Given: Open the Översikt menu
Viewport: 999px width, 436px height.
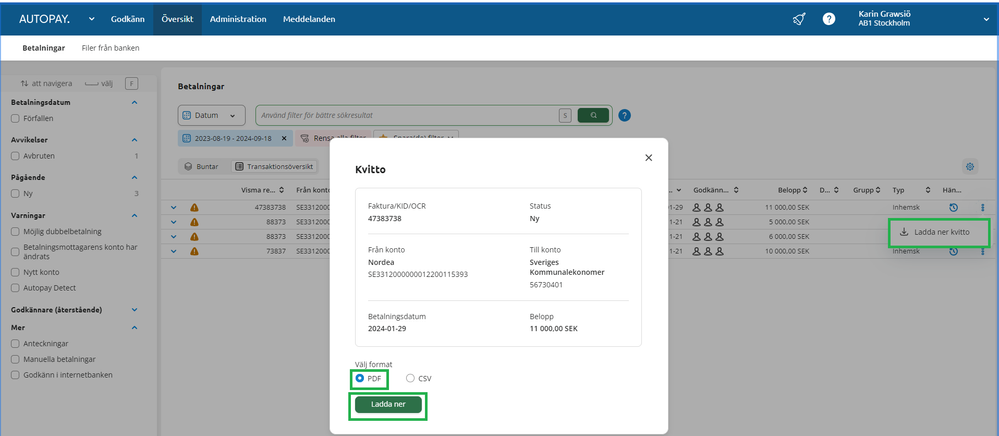Looking at the screenshot, I should click(177, 19).
